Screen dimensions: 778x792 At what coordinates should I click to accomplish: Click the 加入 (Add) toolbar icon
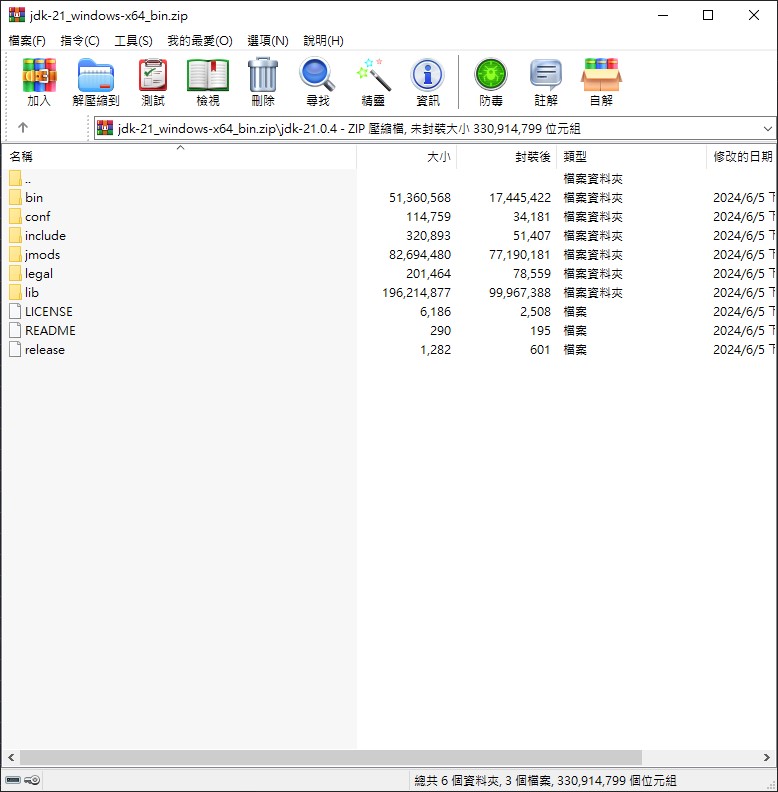[39, 82]
